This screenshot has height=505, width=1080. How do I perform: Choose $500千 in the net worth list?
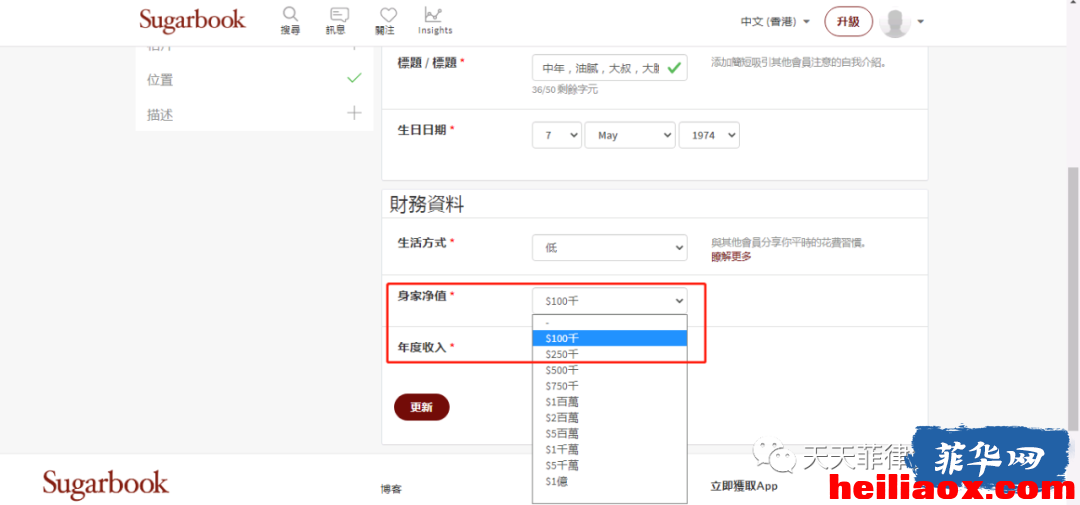pyautogui.click(x=610, y=370)
